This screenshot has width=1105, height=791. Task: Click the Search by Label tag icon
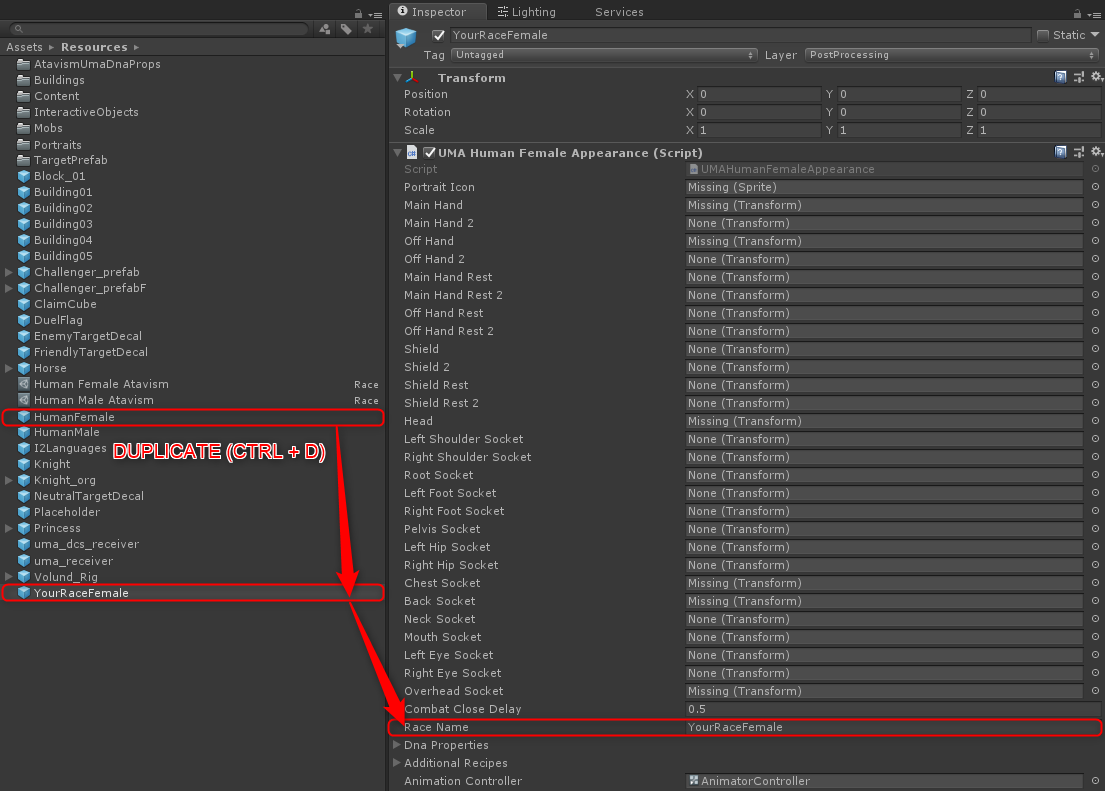click(x=346, y=29)
